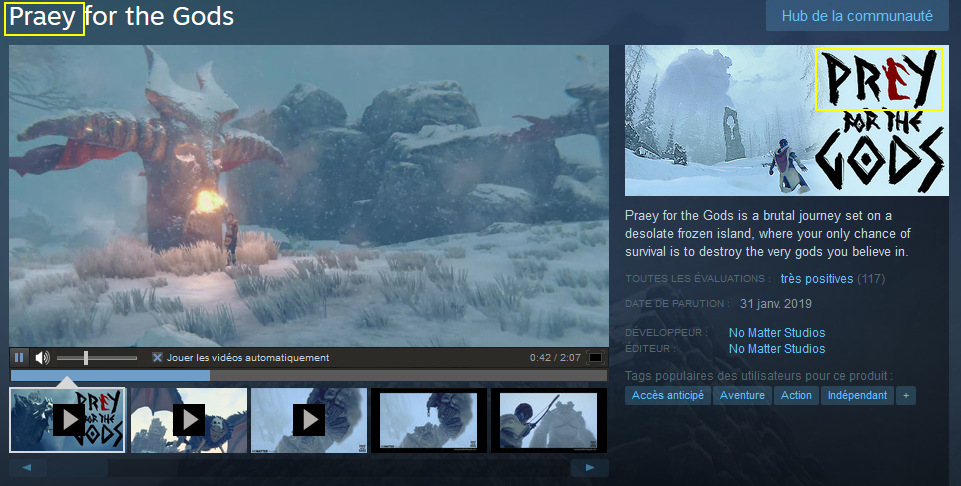The width and height of the screenshot is (961, 486).
Task: Uncheck Jouer les vidéos automatiquement checkbox
Action: pyautogui.click(x=158, y=357)
